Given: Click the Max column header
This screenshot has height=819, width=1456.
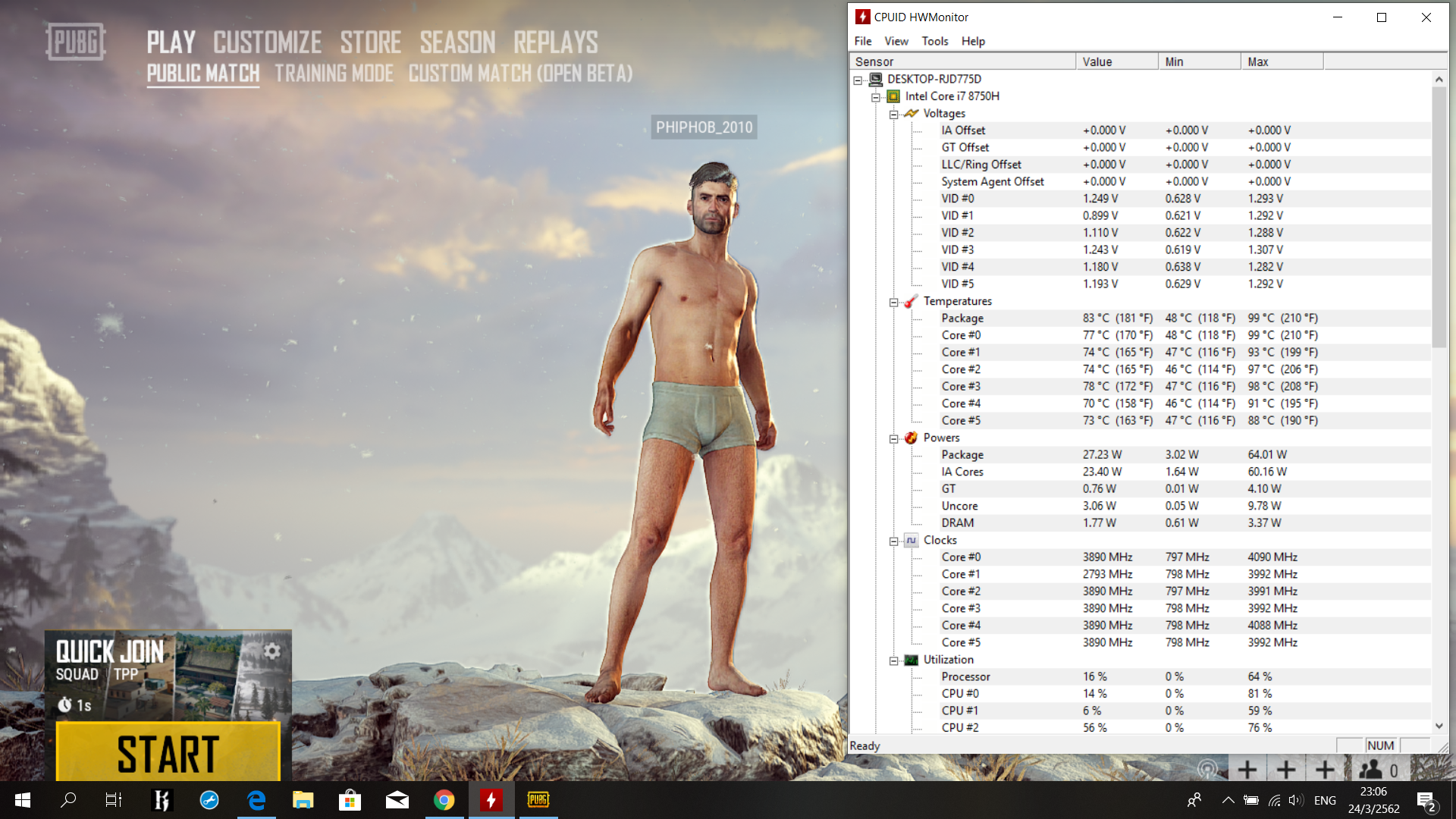Looking at the screenshot, I should [x=1282, y=61].
